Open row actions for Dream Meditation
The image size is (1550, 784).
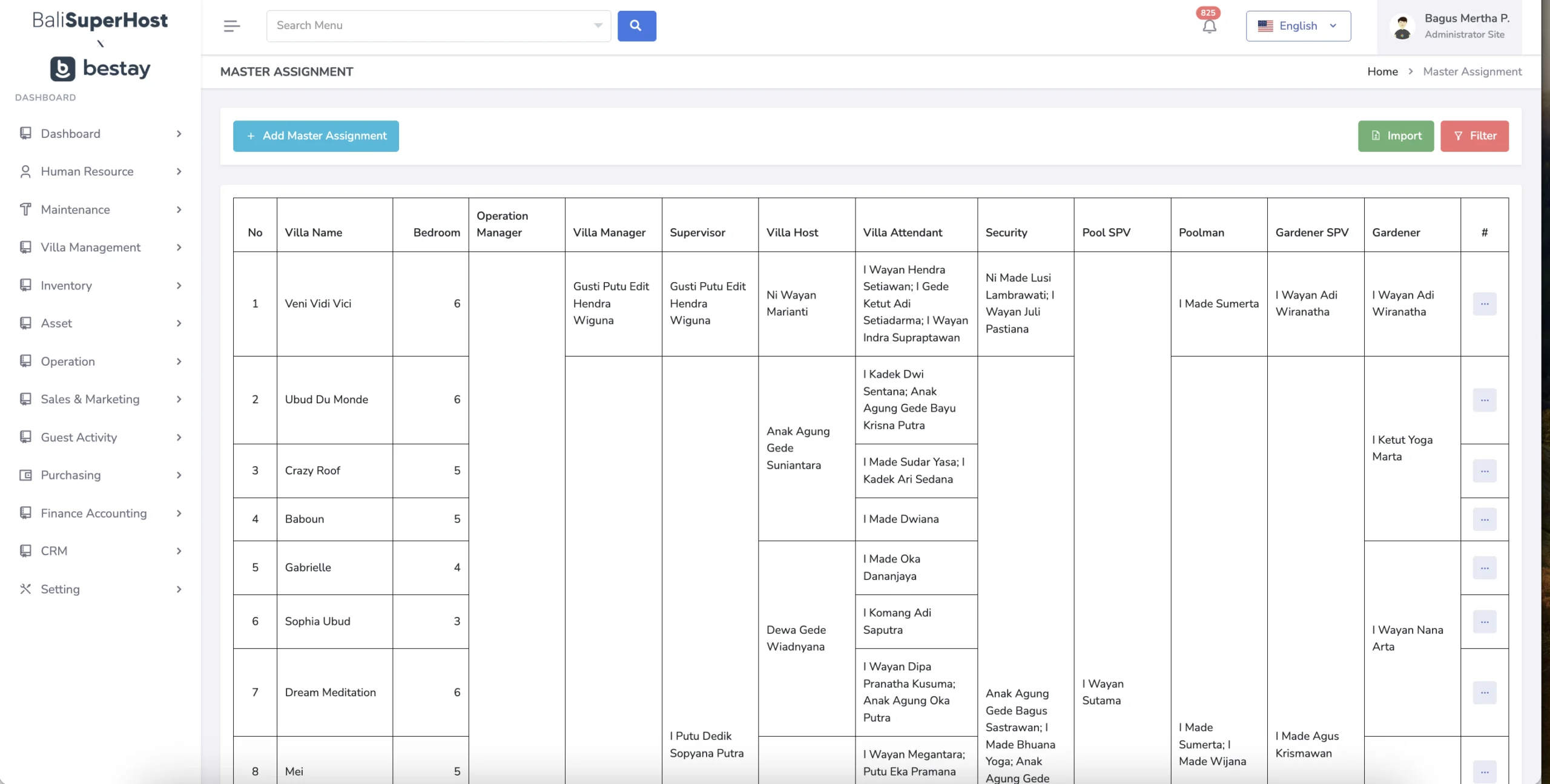coord(1485,693)
